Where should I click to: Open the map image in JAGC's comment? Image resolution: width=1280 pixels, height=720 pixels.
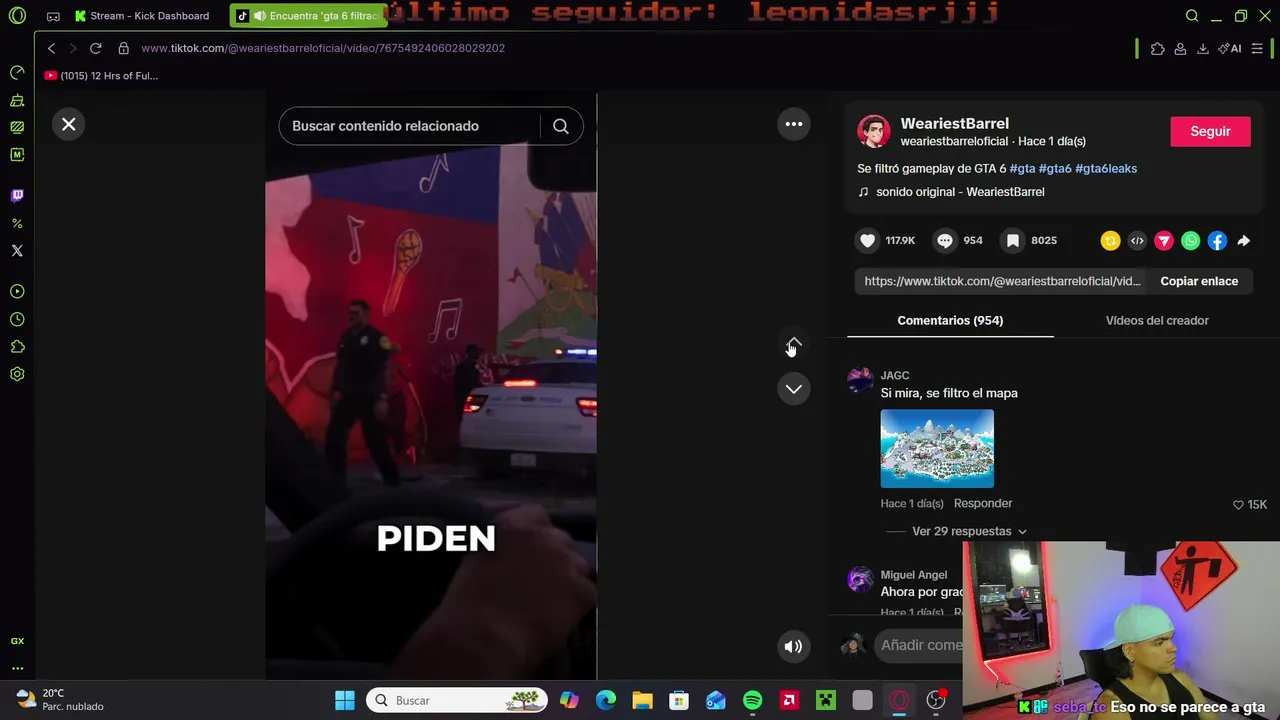tap(937, 449)
